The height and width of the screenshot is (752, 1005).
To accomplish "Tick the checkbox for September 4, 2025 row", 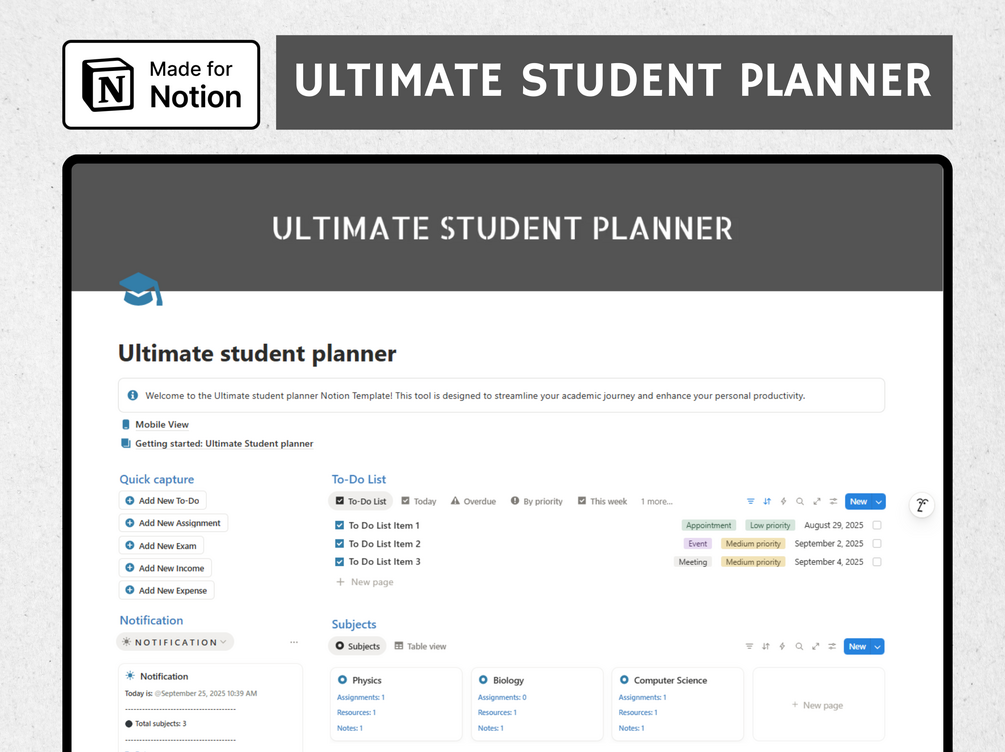I will coord(877,562).
